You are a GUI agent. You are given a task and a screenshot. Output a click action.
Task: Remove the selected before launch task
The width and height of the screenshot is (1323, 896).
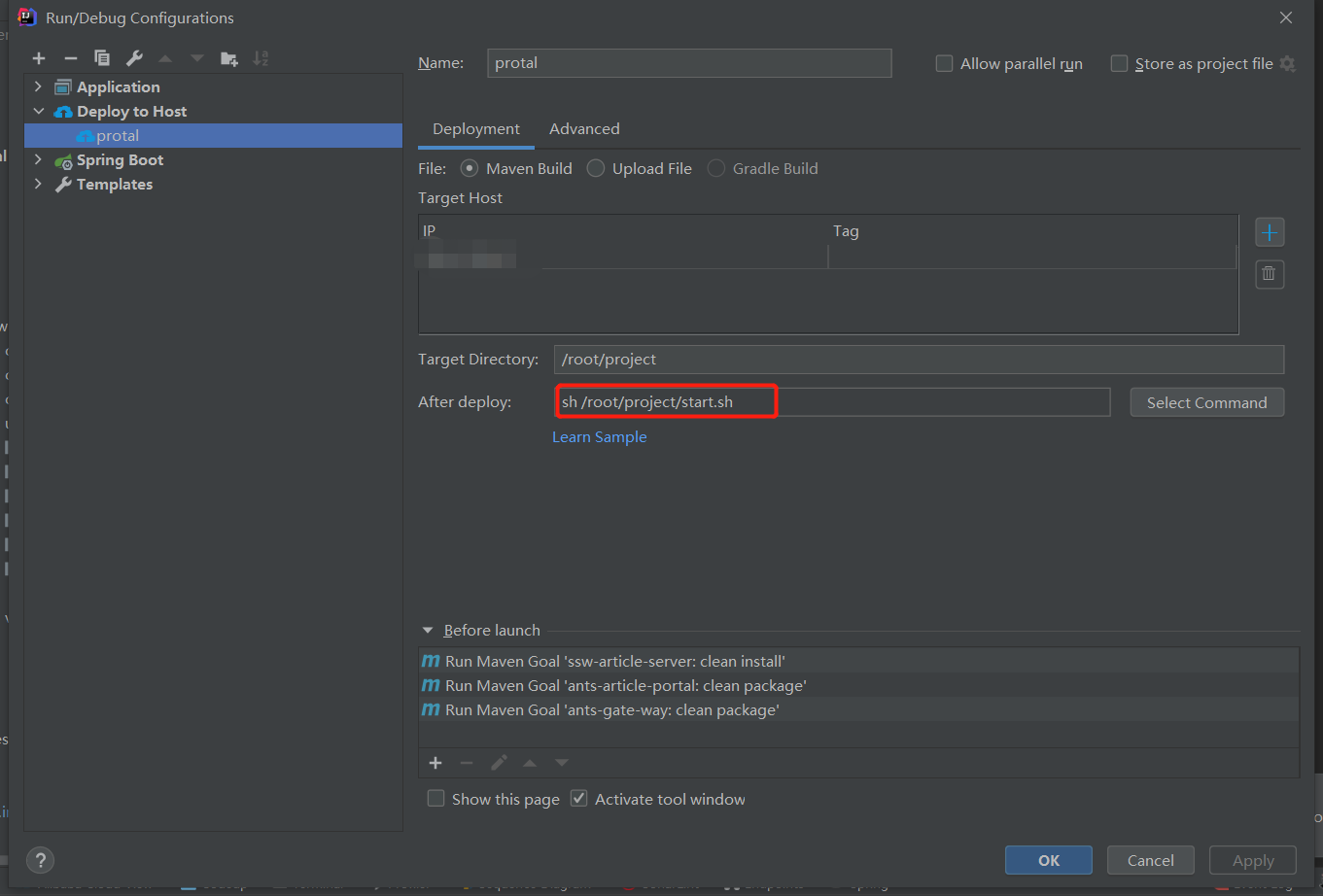[467, 763]
